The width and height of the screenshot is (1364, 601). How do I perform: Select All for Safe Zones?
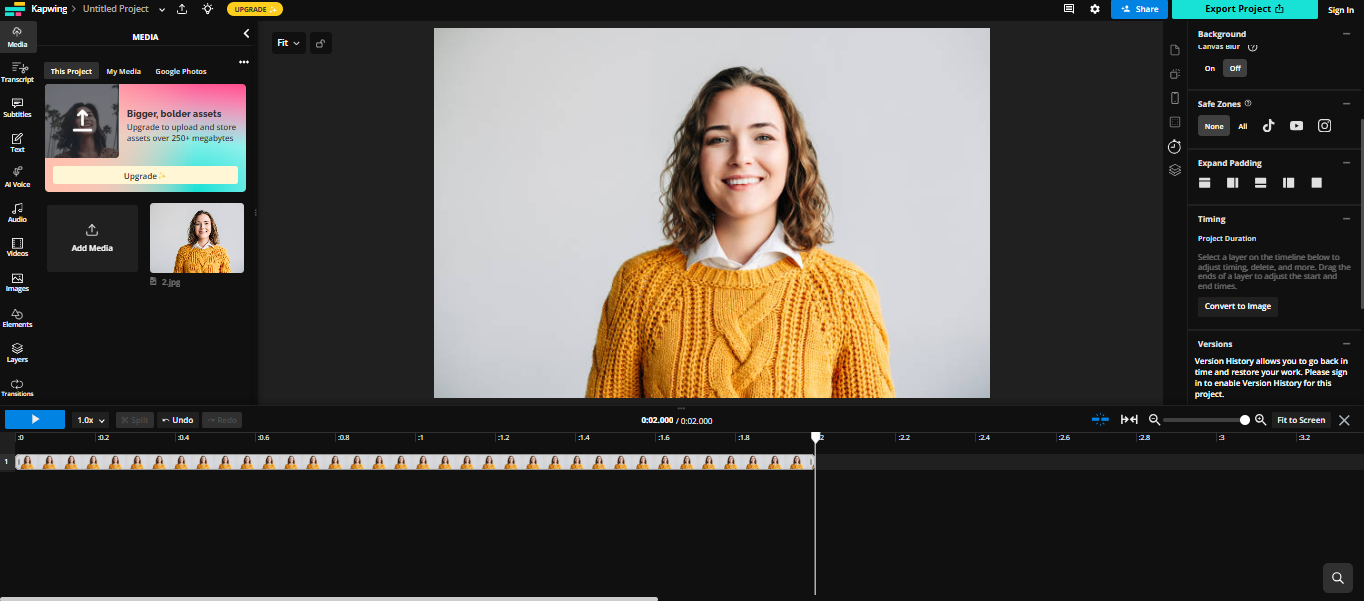pos(1243,126)
